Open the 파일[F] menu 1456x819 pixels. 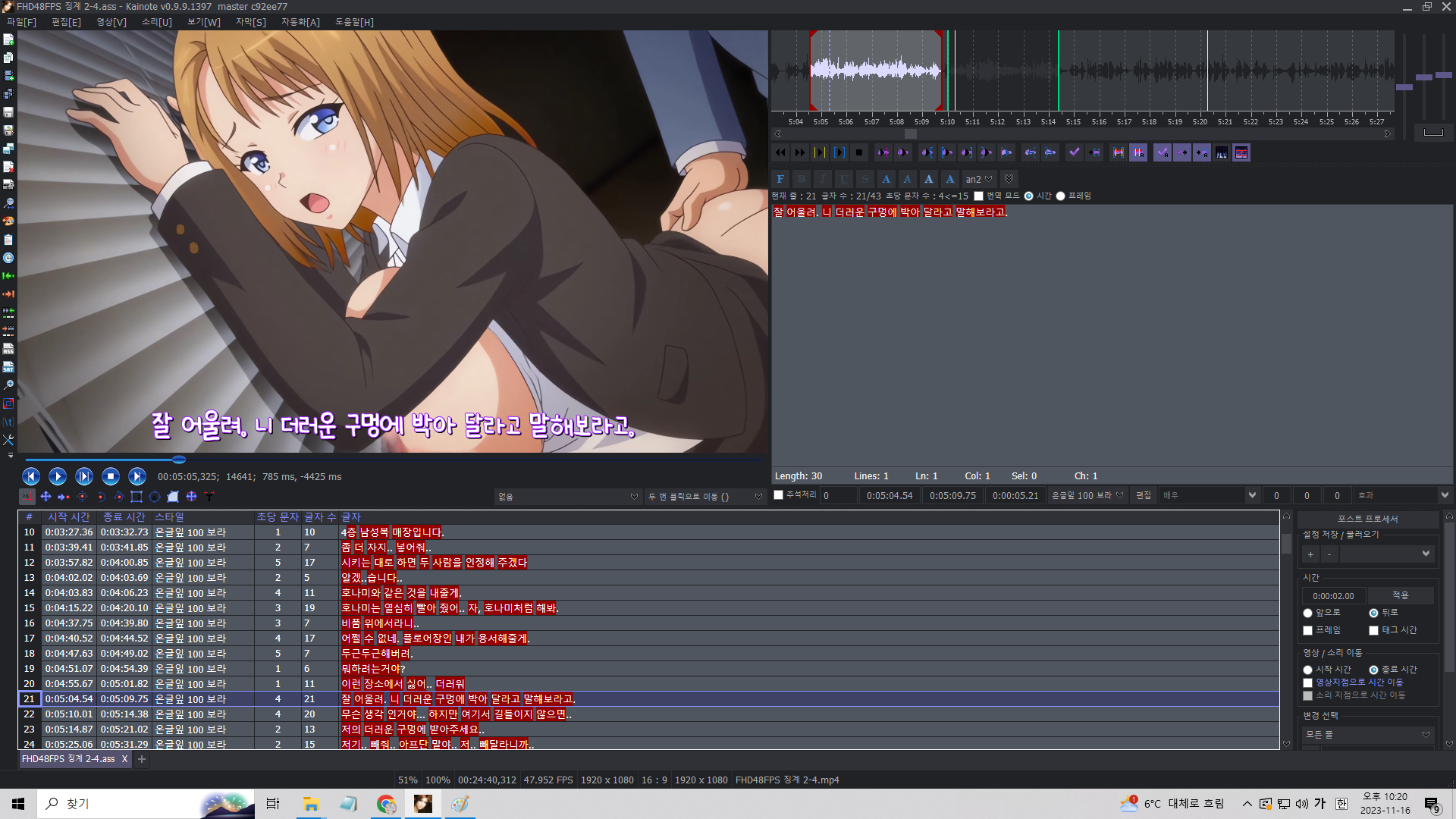point(21,22)
